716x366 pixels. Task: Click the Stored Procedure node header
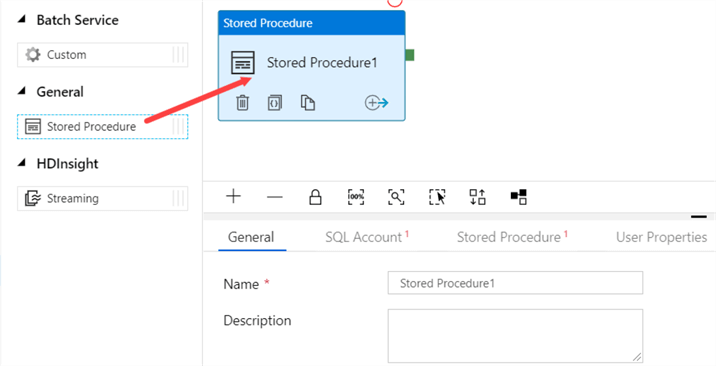click(311, 23)
